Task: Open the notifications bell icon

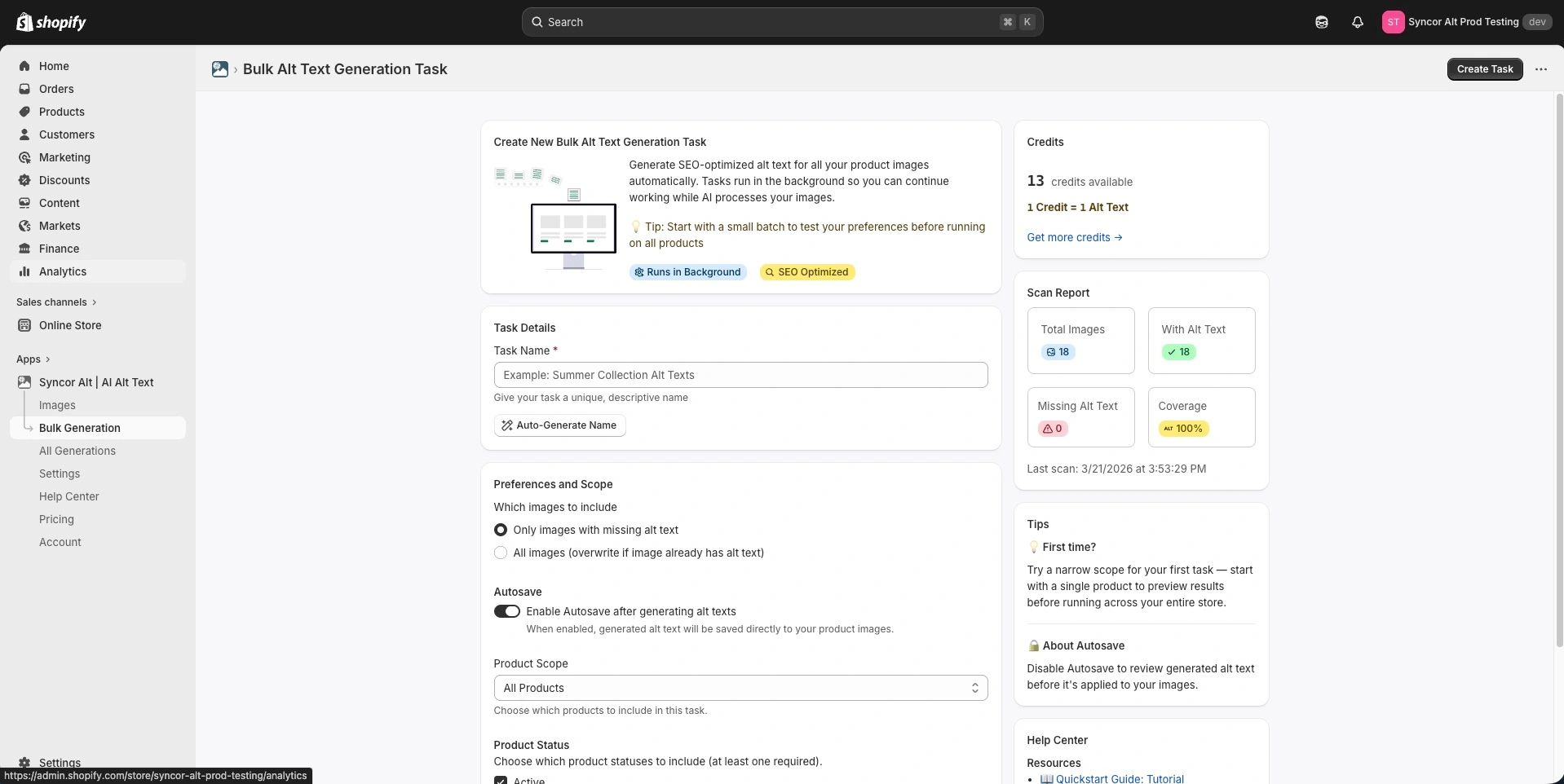Action: point(1357,22)
